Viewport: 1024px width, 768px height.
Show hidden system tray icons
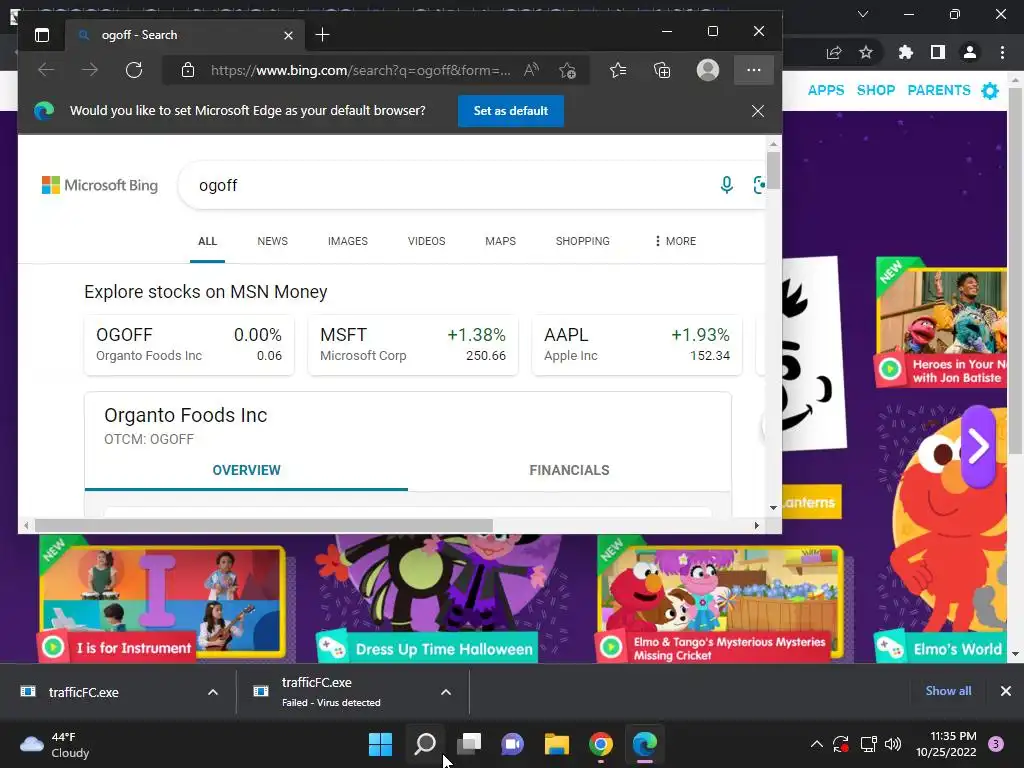(817, 744)
